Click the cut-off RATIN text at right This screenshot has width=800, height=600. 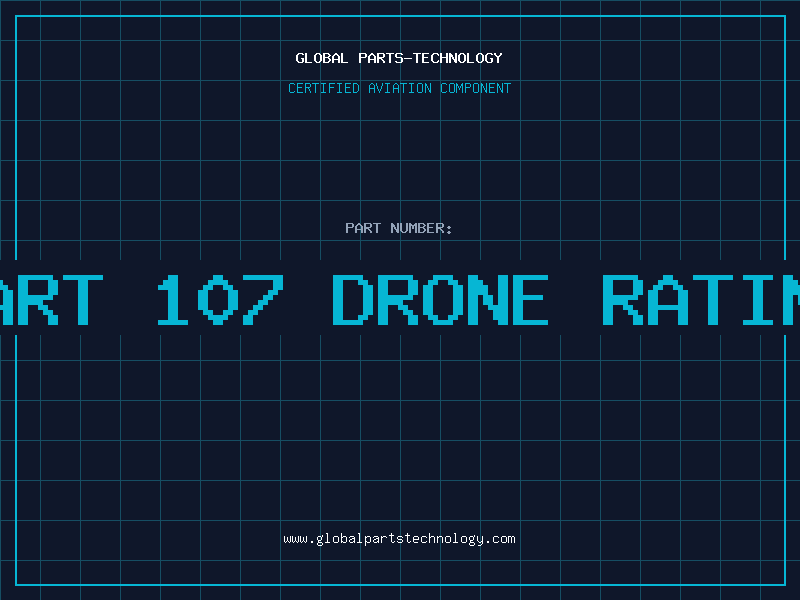tap(702, 299)
